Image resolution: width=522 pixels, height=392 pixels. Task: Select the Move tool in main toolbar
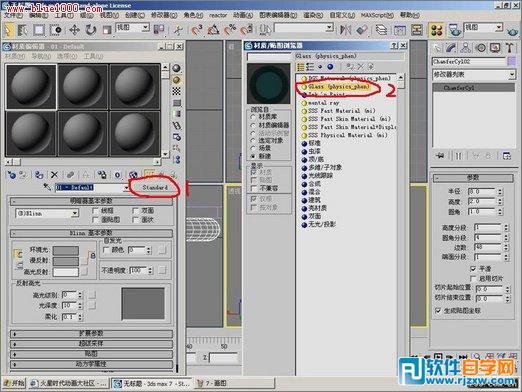[74, 30]
